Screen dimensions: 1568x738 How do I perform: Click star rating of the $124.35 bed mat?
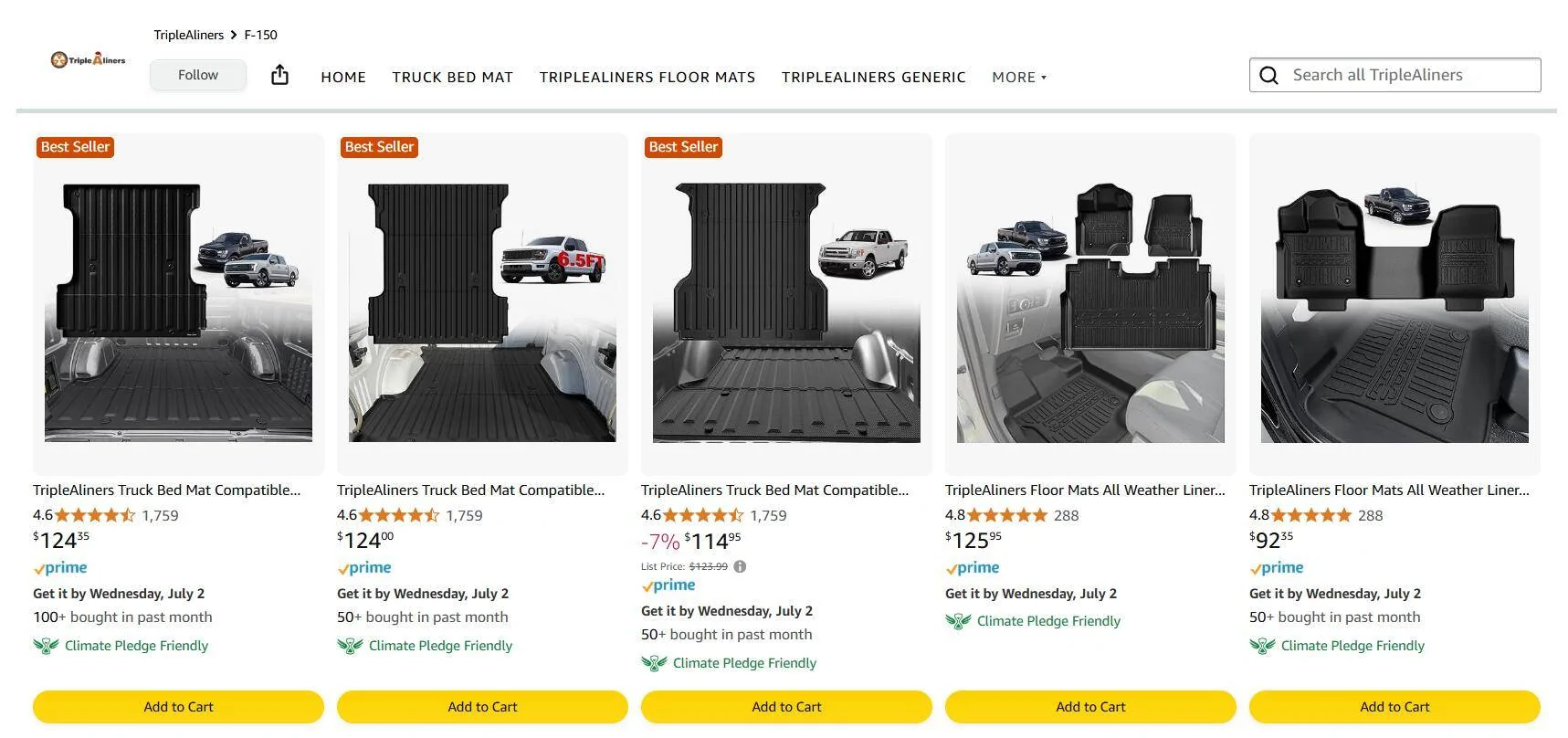[94, 515]
